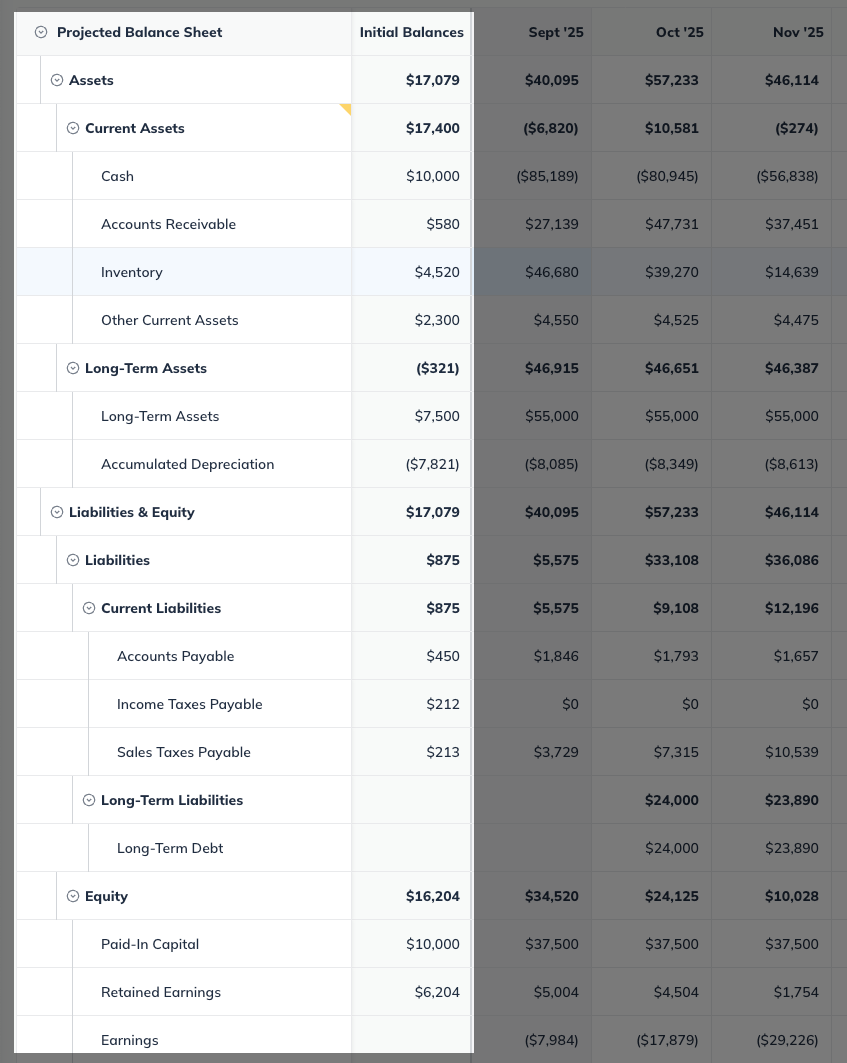The height and width of the screenshot is (1063, 847).
Task: Collapse the Liabilities group chevron
Action: tap(73, 560)
